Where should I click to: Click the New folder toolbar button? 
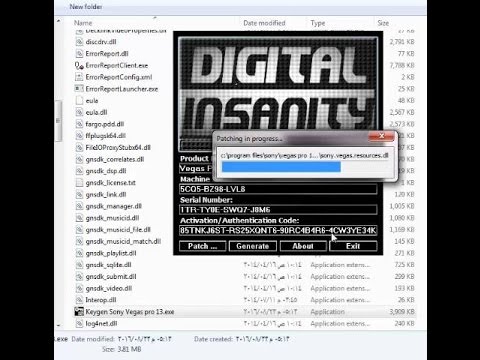(x=86, y=6)
